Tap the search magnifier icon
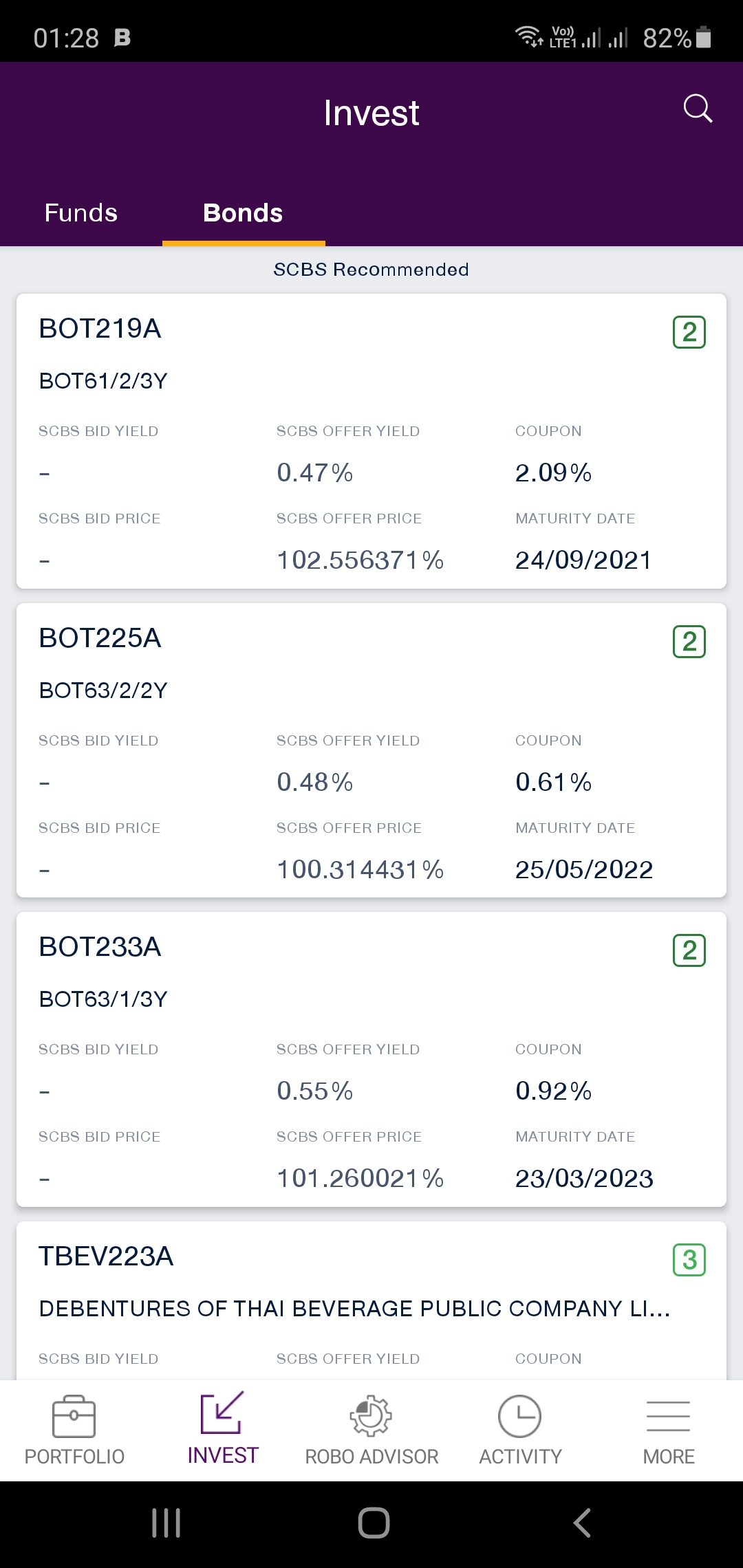 (x=698, y=109)
